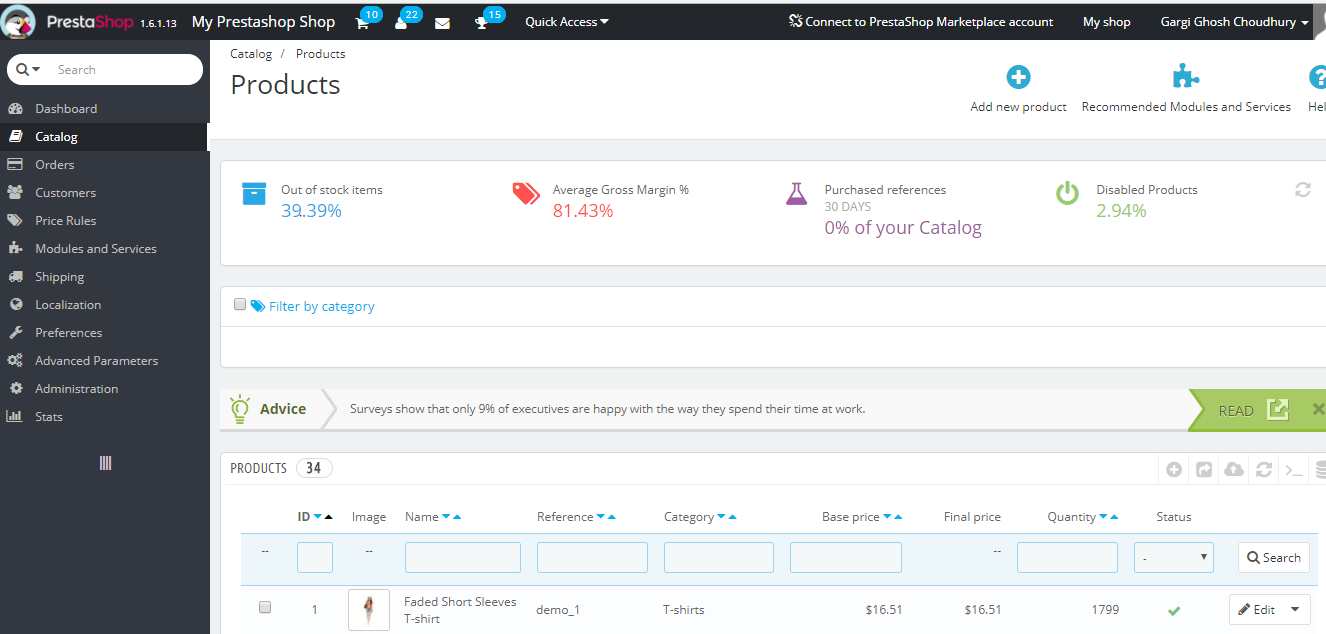This screenshot has height=634, width=1326.
Task: Open the customers notification icon in header
Action: [x=401, y=23]
